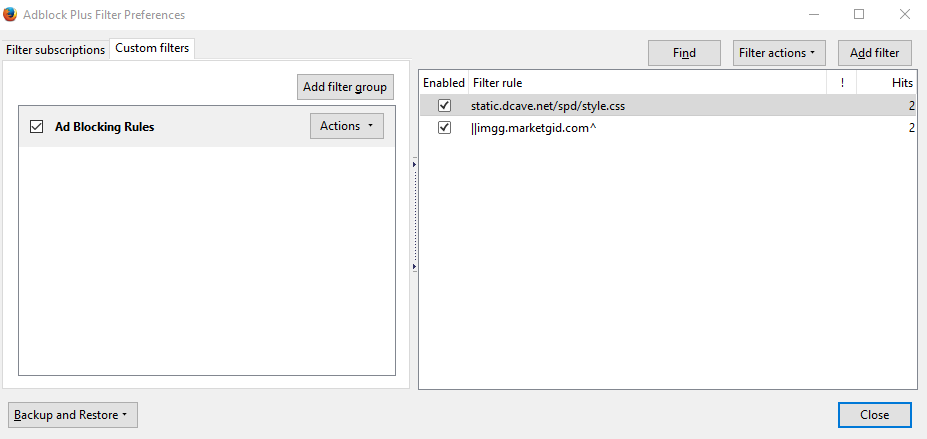Open the Actions dropdown for Ad Blocking Rules
Image resolution: width=927 pixels, height=439 pixels.
pos(346,126)
